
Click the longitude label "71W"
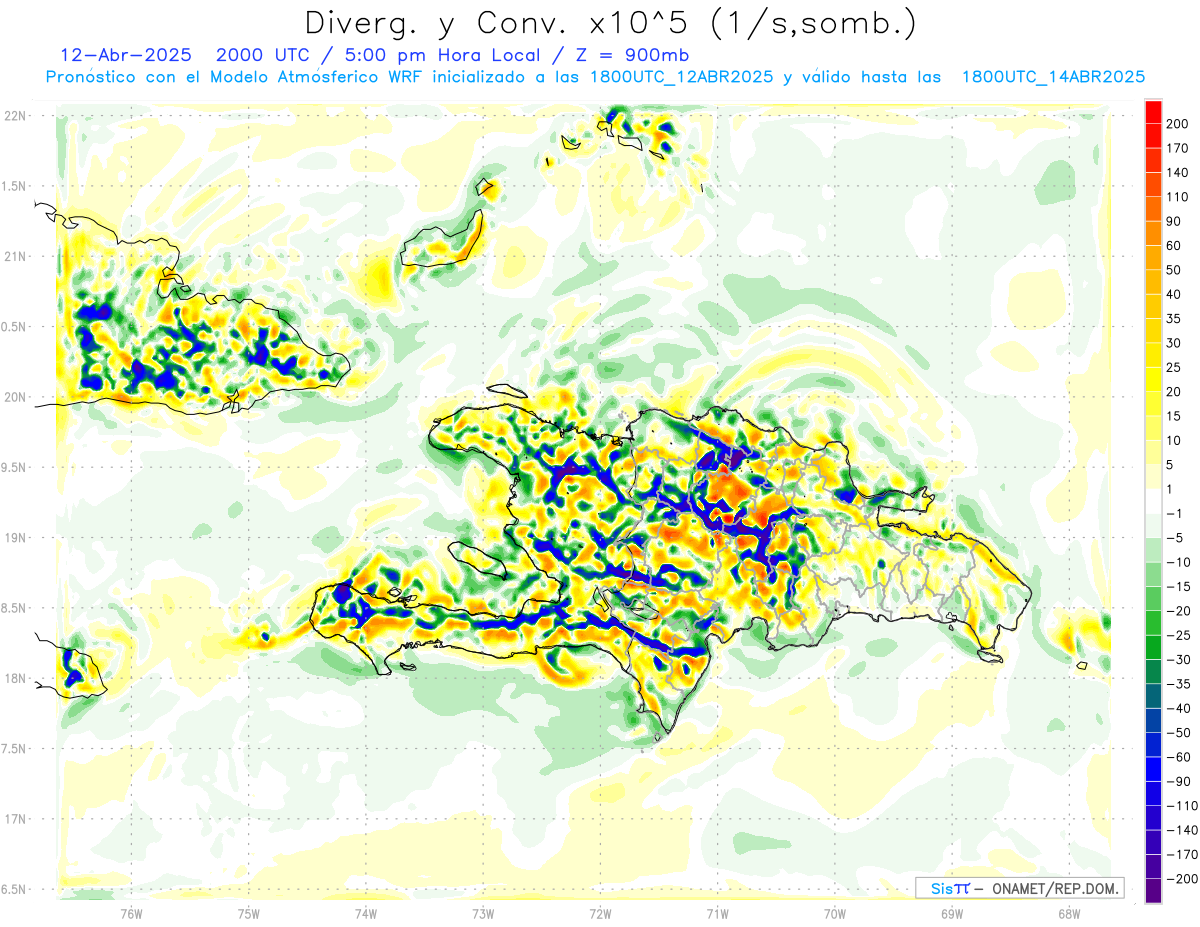pos(717,914)
